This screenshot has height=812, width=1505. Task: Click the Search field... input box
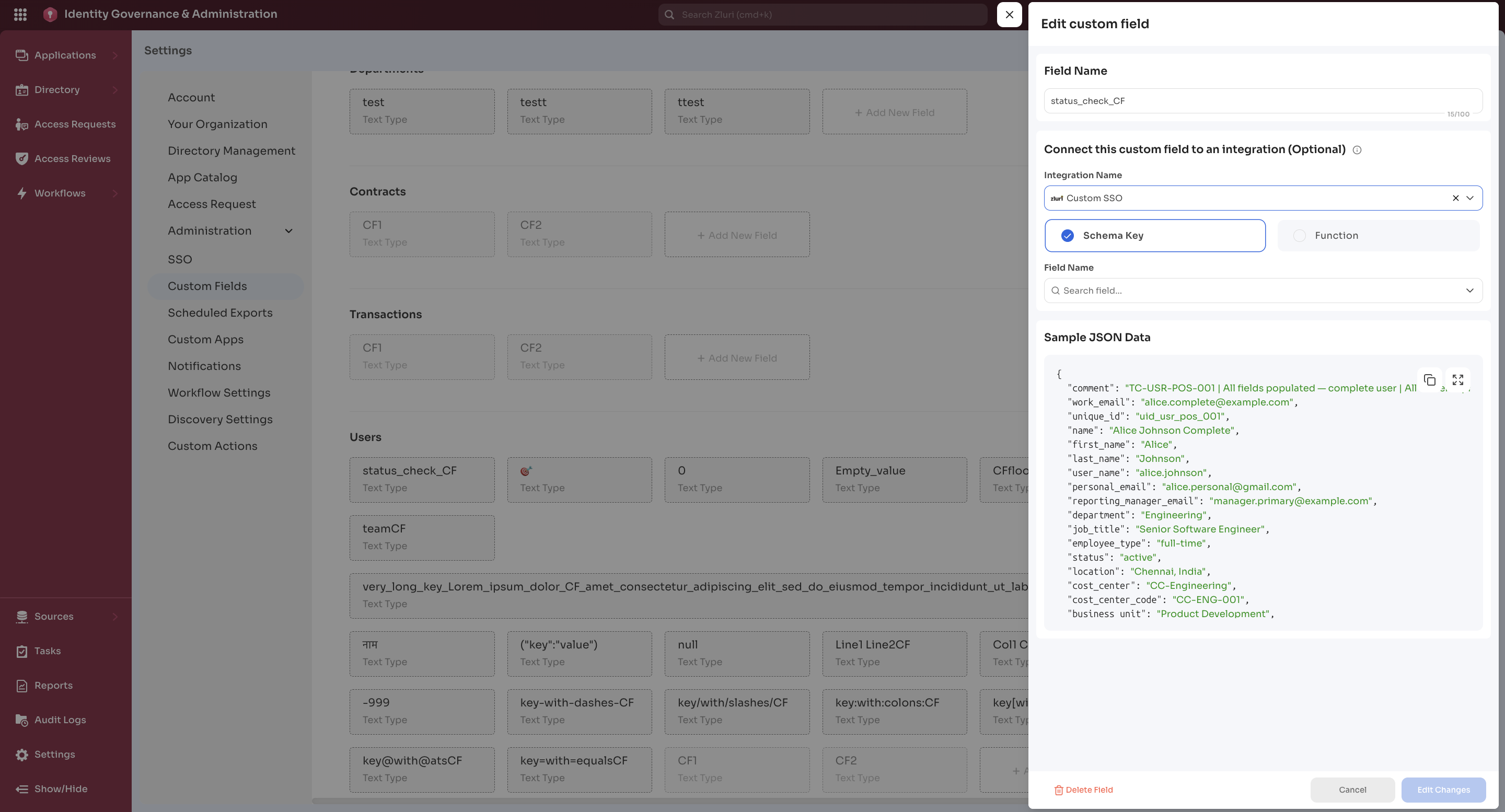click(1263, 291)
